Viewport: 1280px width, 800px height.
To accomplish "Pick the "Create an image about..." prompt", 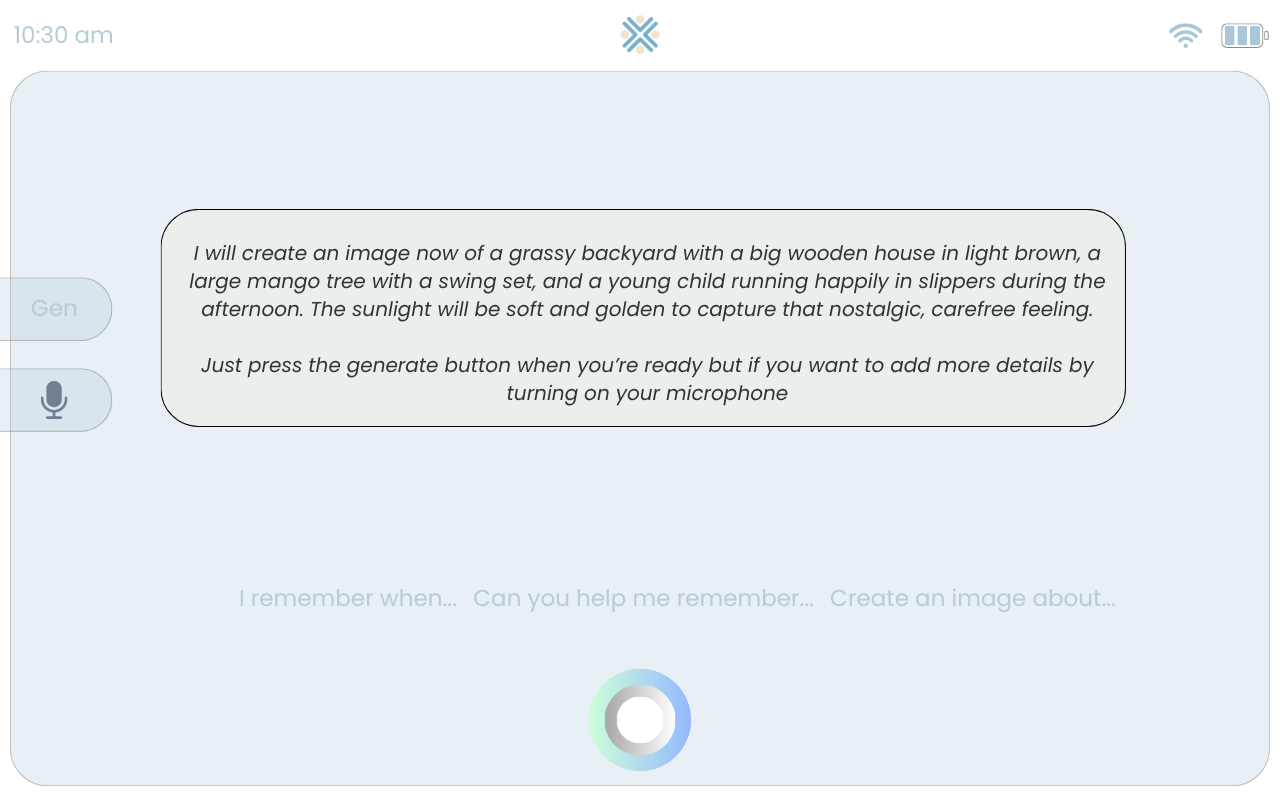I will point(972,598).
